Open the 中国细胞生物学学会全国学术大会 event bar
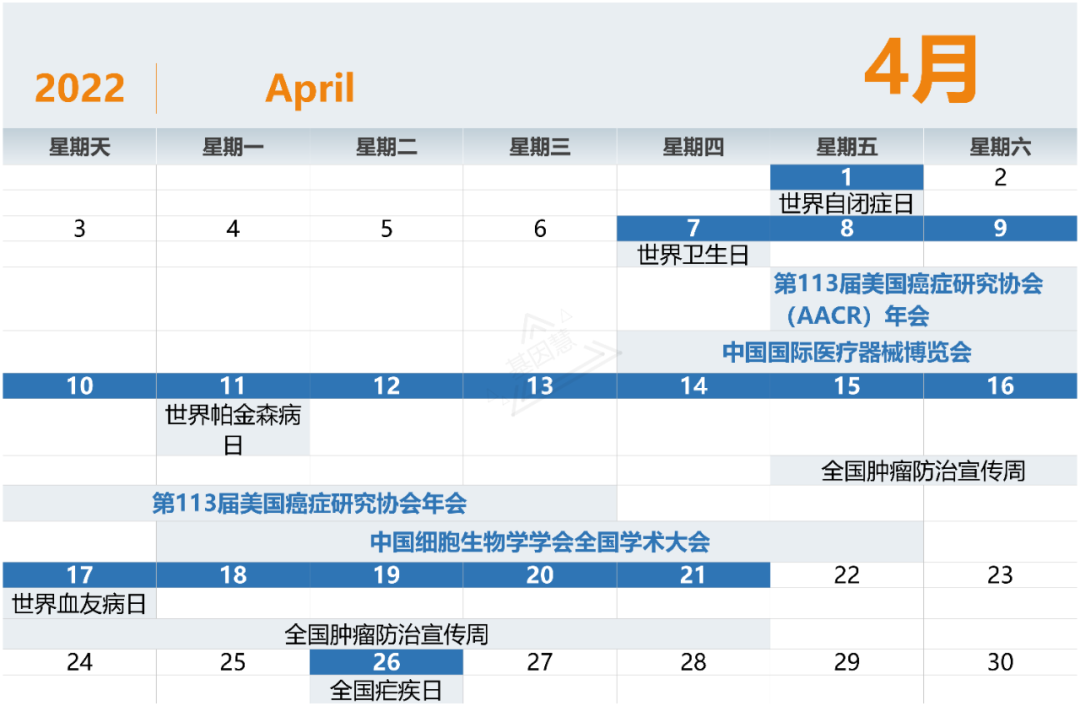Viewport: 1080px width, 706px height. click(x=539, y=542)
